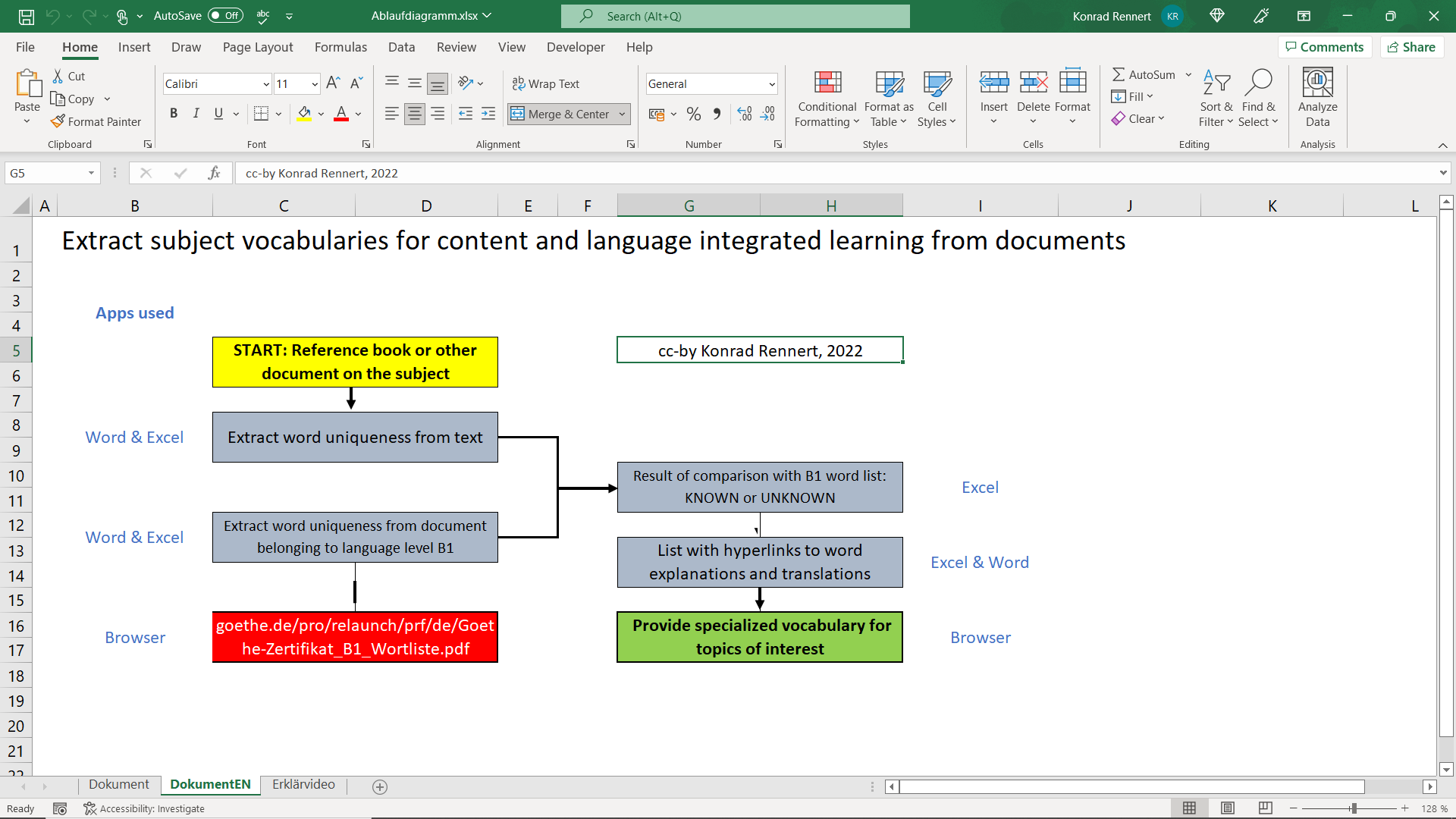Align text to top of cell
This screenshot has width=1456, height=819.
(x=392, y=83)
